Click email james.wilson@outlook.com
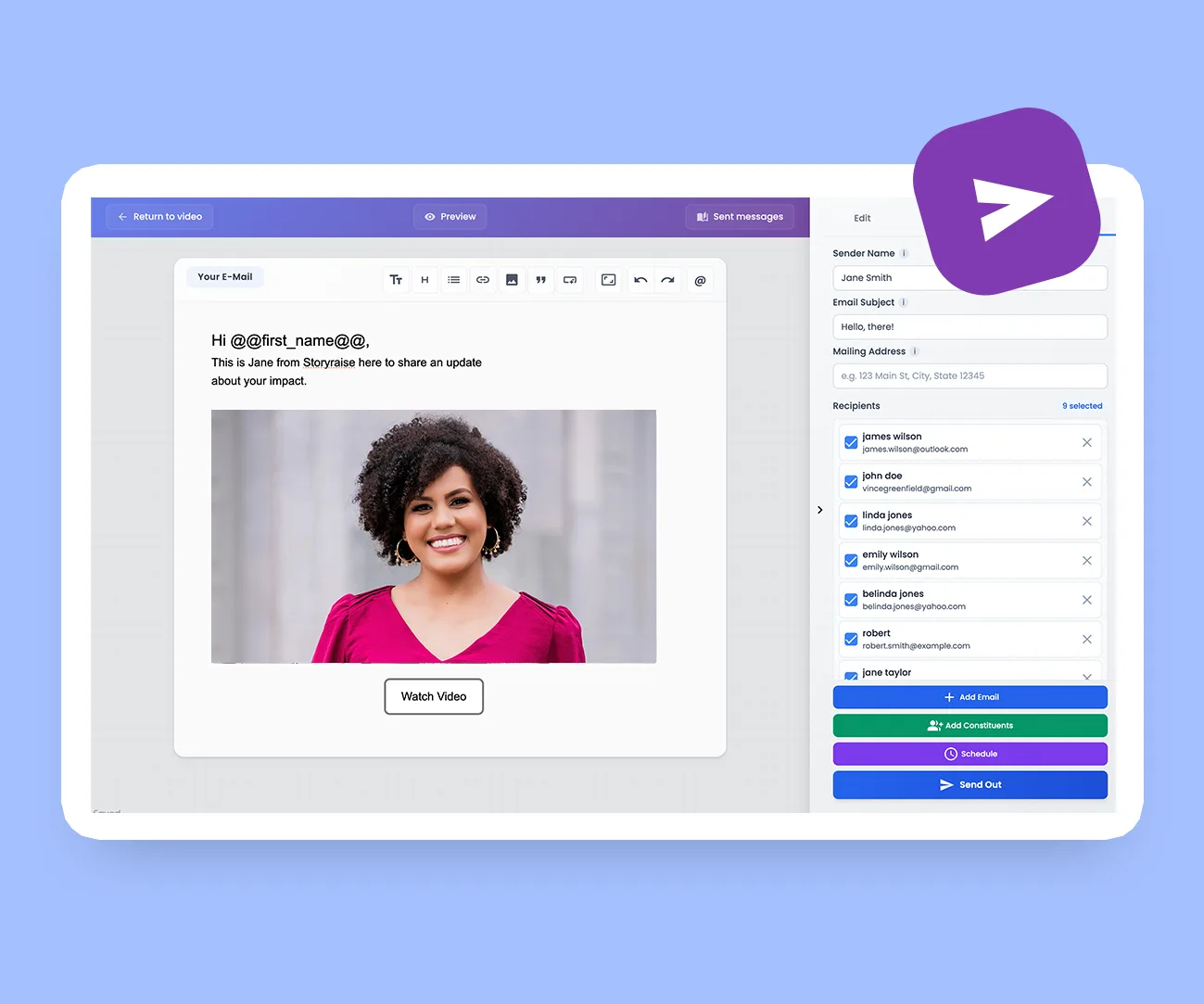The height and width of the screenshot is (1004, 1204). pyautogui.click(x=915, y=450)
